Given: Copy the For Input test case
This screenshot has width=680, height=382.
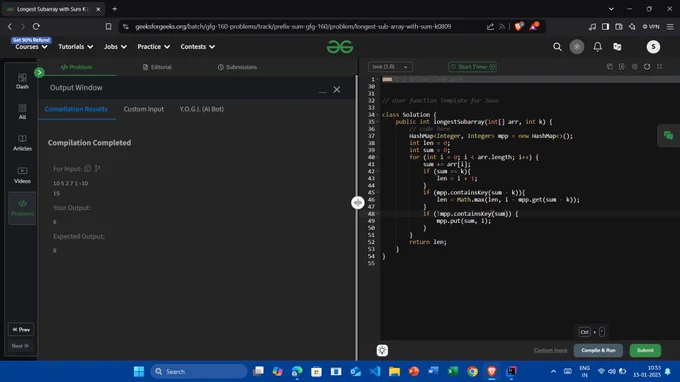Looking at the screenshot, I should [x=88, y=169].
